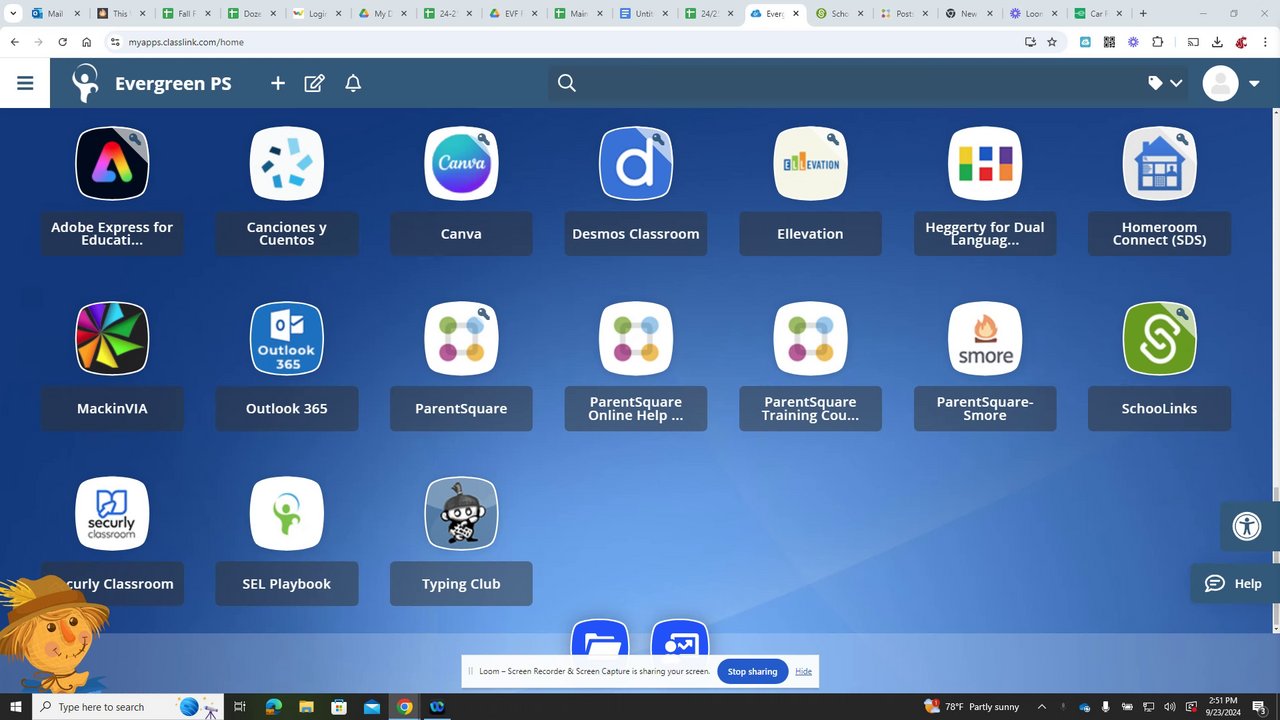1280x720 pixels.
Task: Click the SchooLinks label text
Action: click(1160, 409)
